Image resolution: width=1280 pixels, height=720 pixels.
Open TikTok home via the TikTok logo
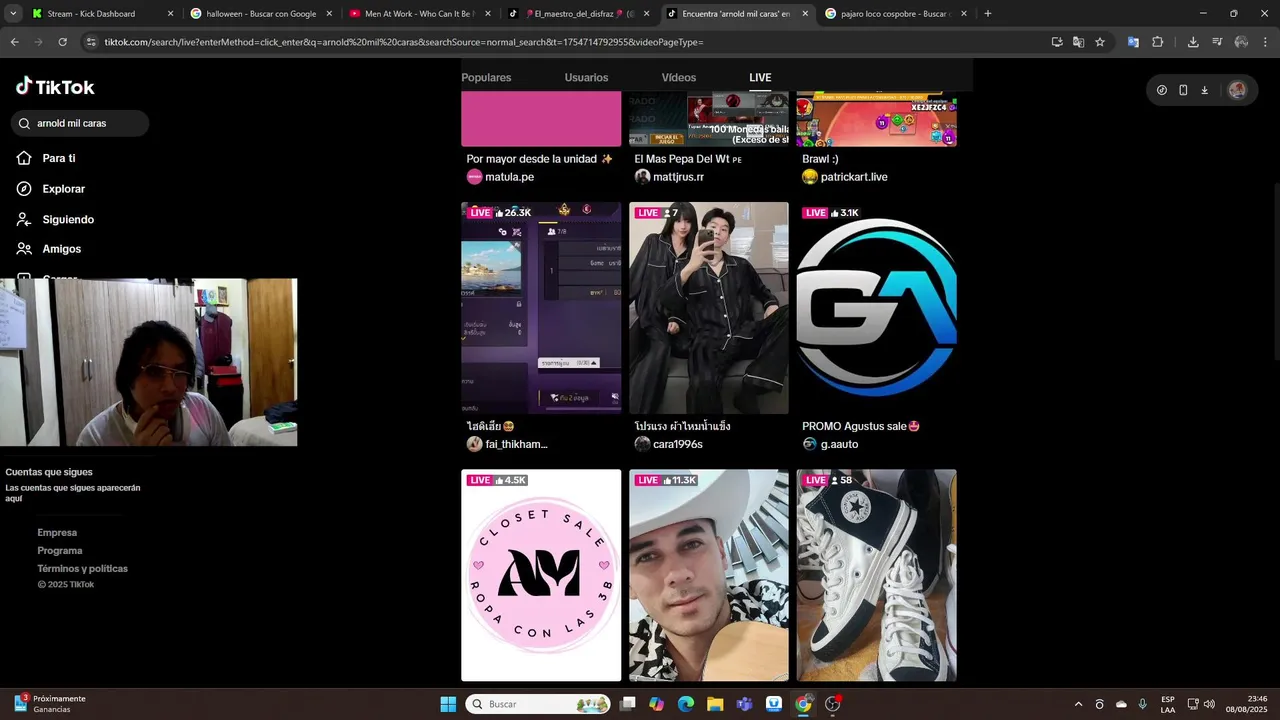click(55, 87)
